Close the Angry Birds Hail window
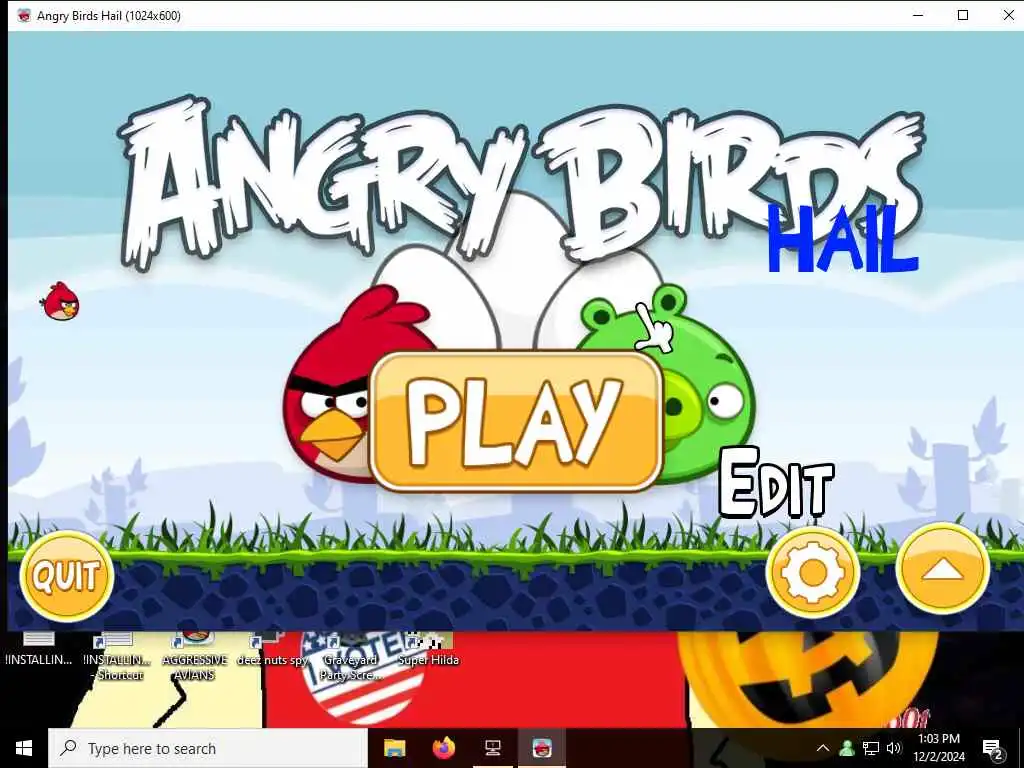 coord(1008,15)
